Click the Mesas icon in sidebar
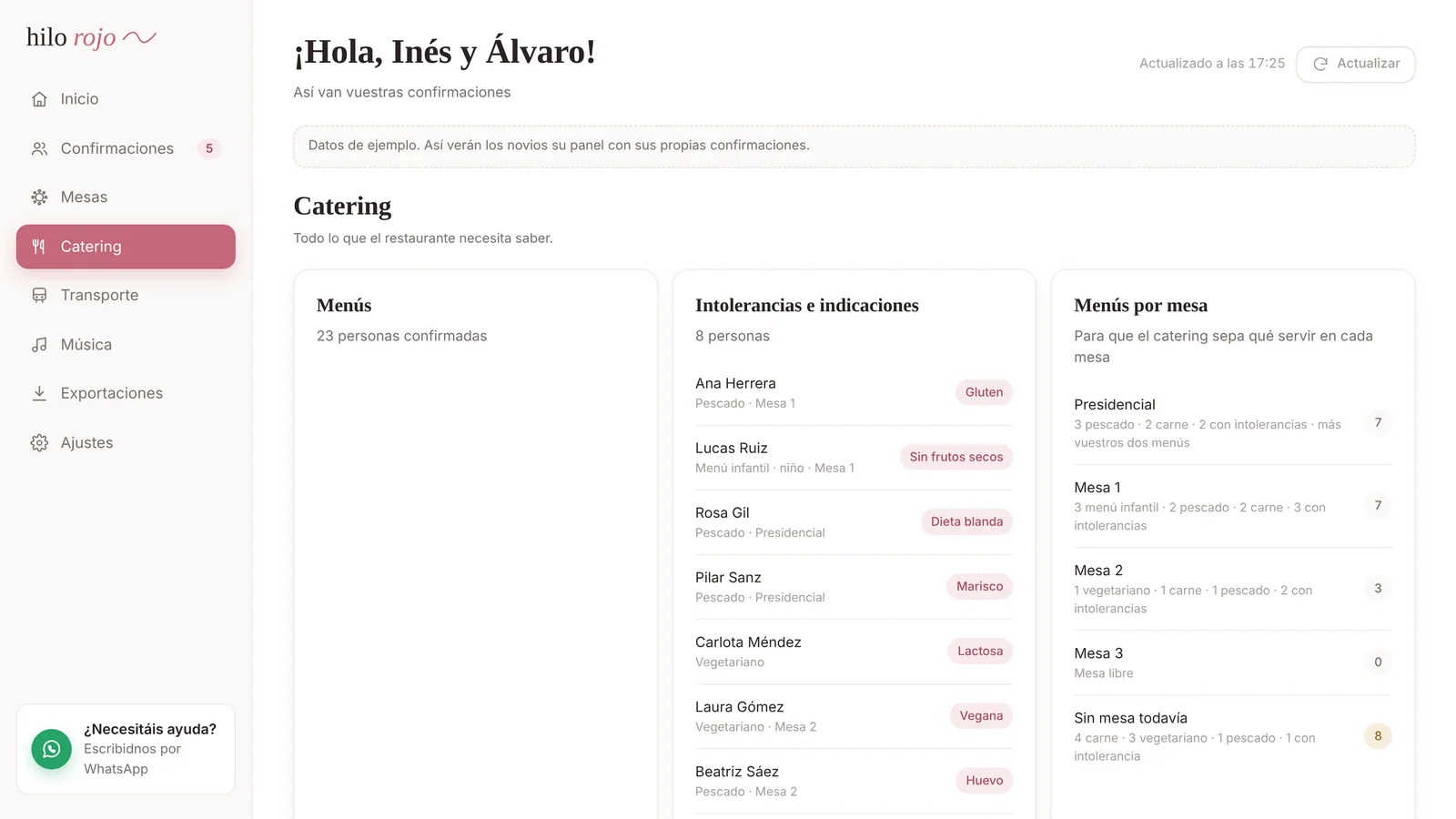 39,197
